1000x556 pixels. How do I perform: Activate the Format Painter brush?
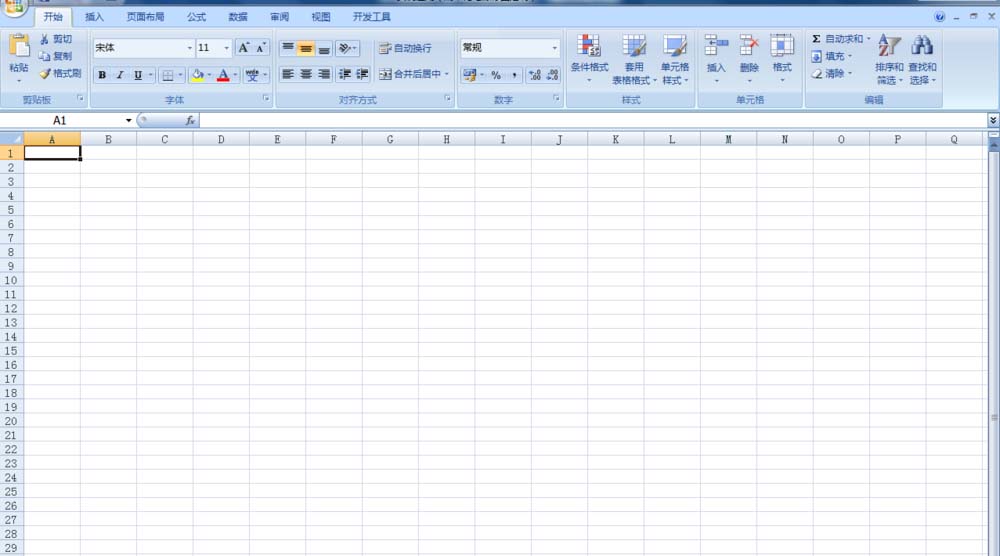point(45,73)
